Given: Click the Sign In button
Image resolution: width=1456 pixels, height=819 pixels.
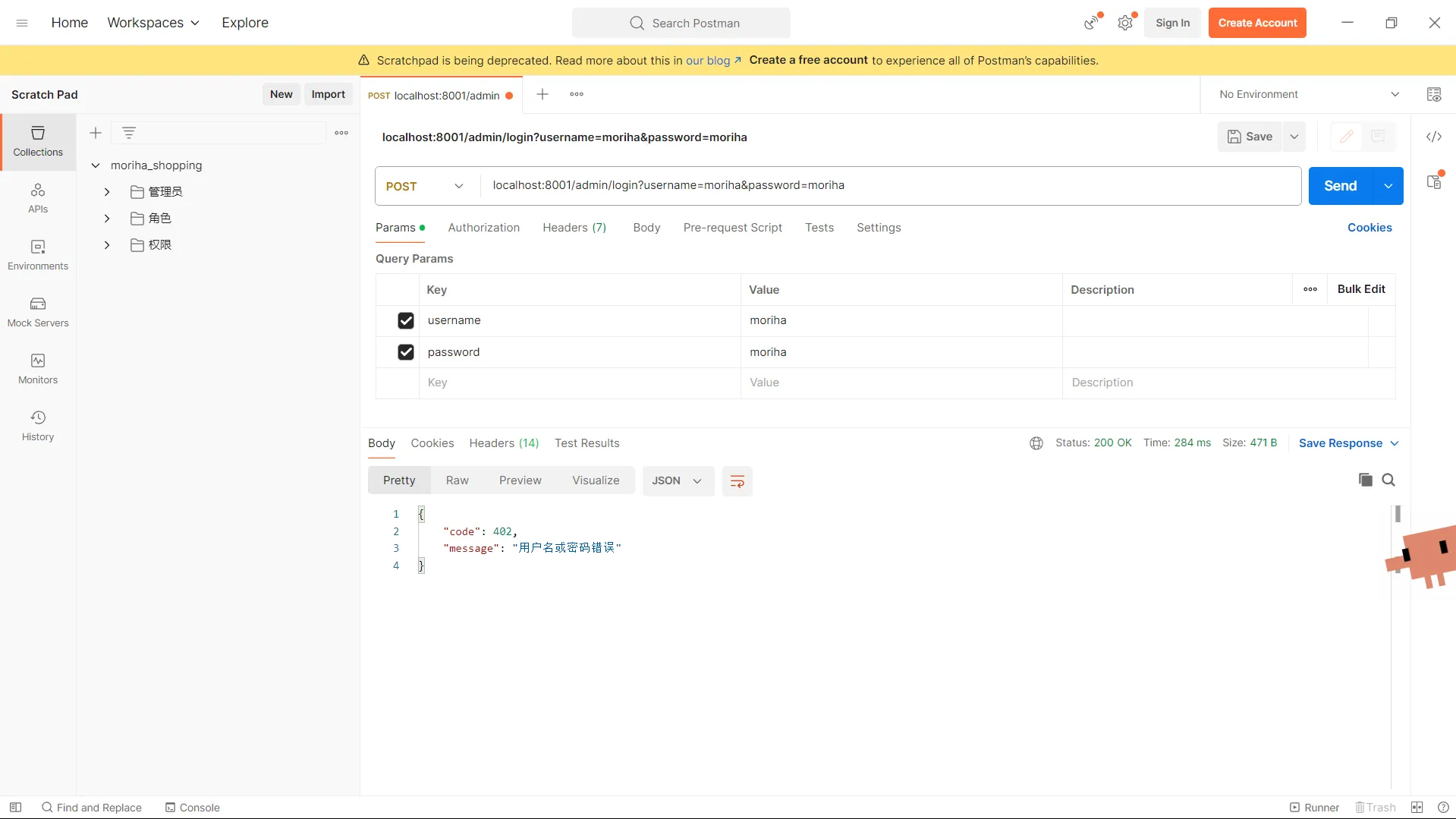Looking at the screenshot, I should point(1172,23).
